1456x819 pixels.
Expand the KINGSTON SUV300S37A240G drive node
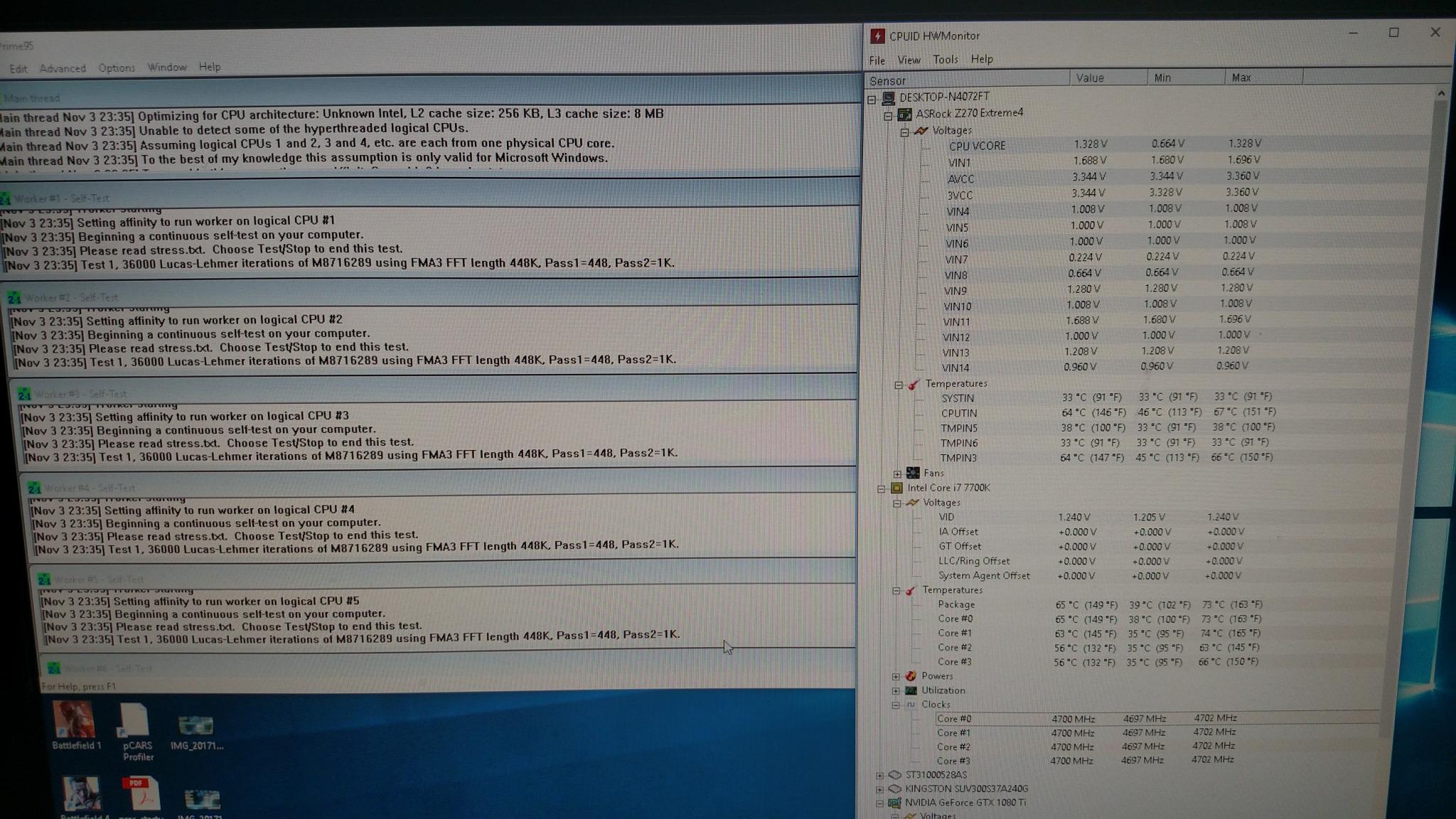(x=880, y=789)
